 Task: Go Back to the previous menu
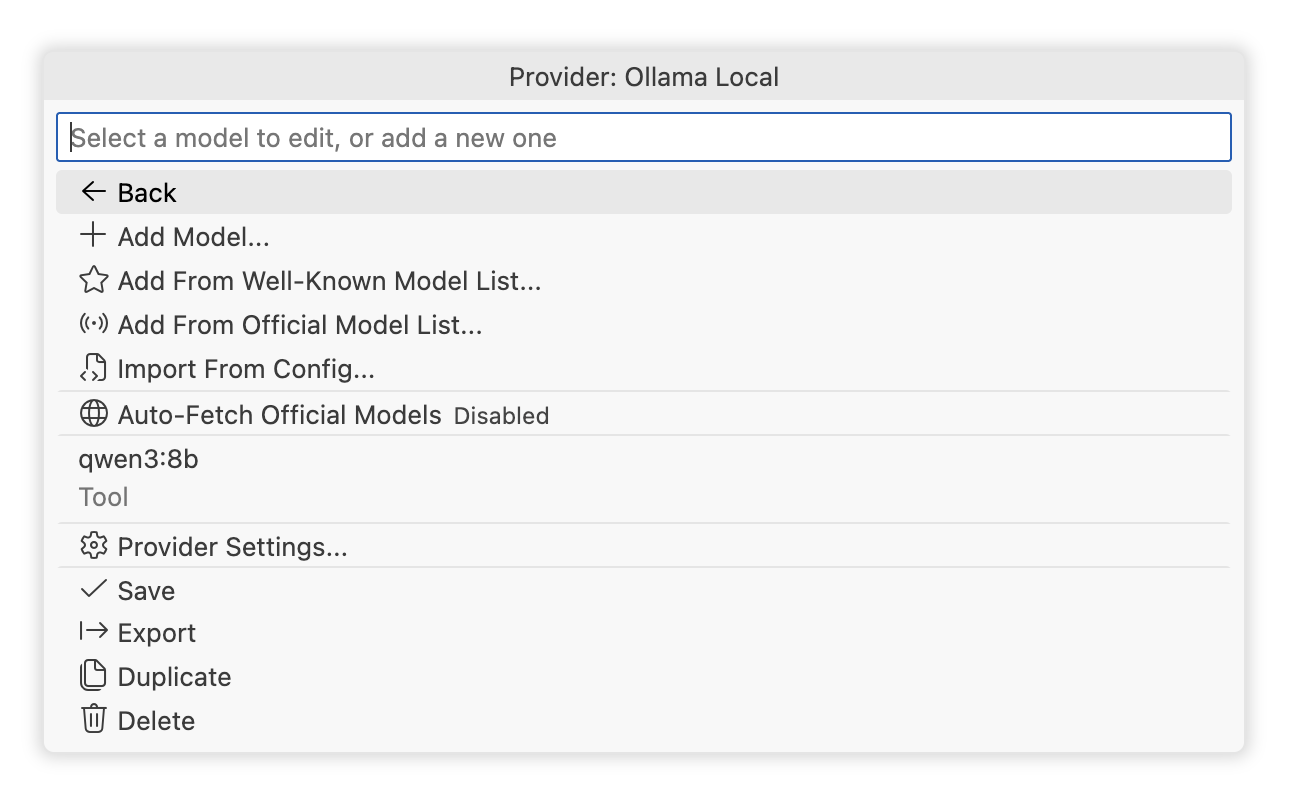644,192
